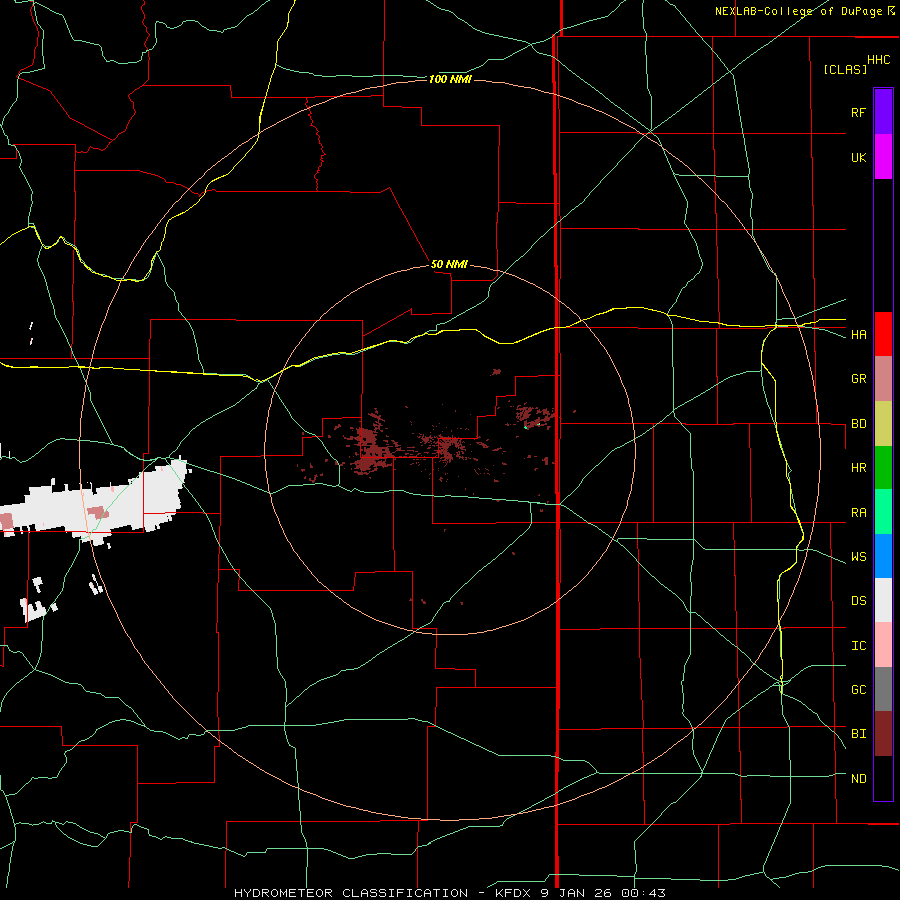
Task: Click the GR legend label
Action: coord(858,379)
